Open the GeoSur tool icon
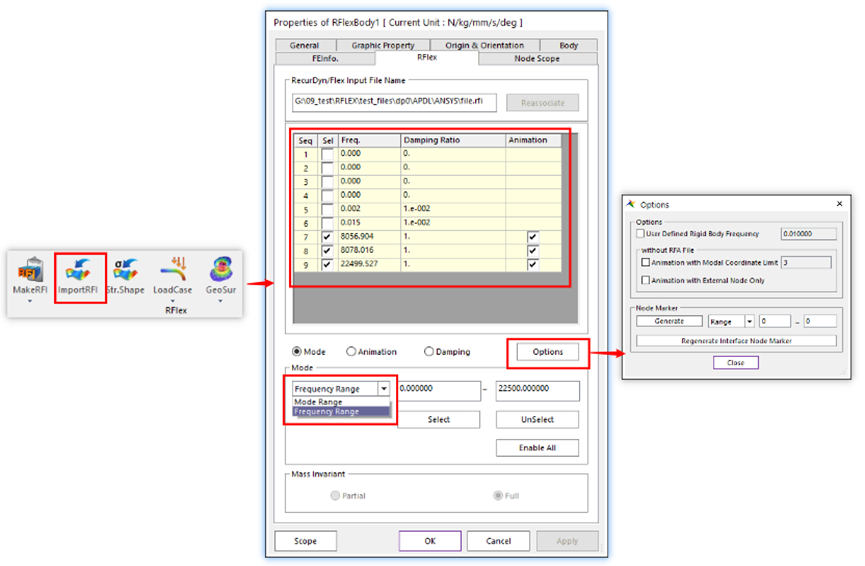Image resolution: width=865 pixels, height=566 pixels. click(x=221, y=269)
